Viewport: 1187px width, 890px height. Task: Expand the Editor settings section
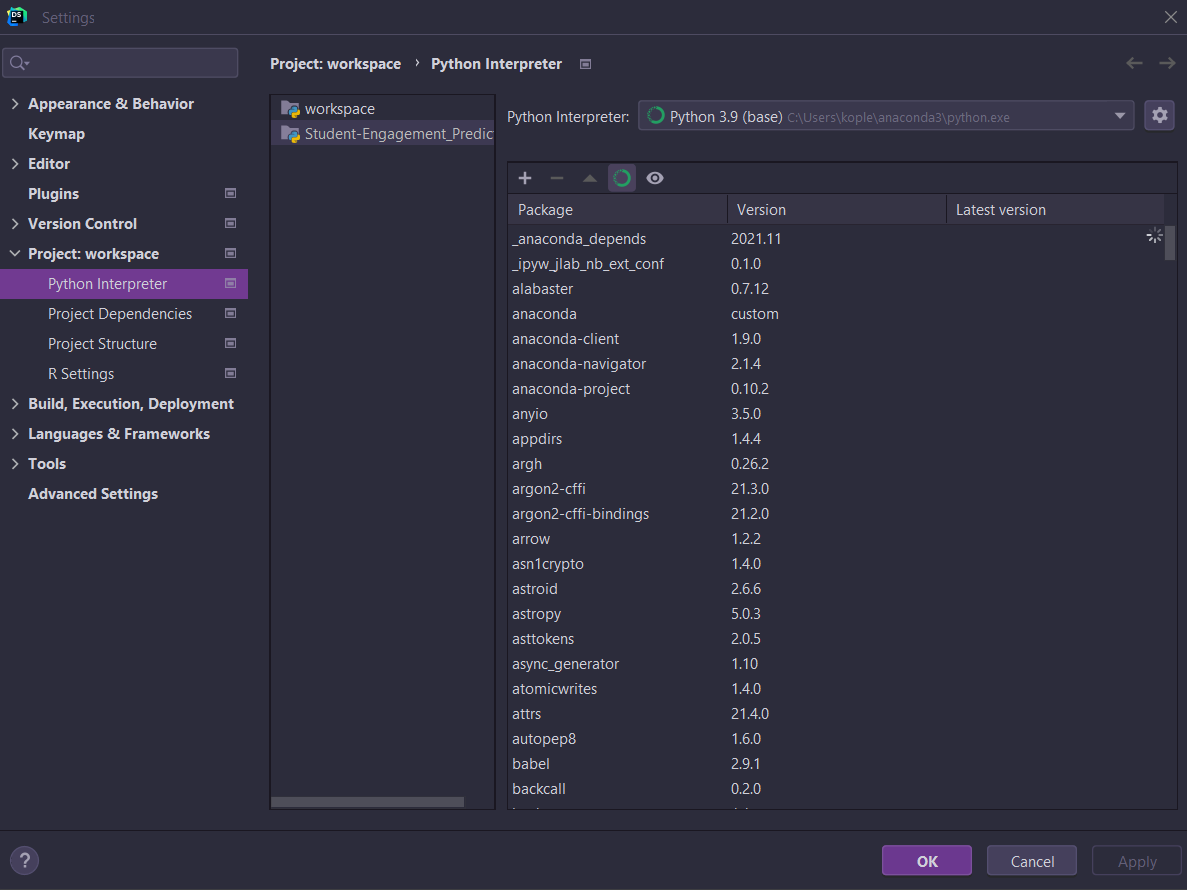tap(15, 163)
